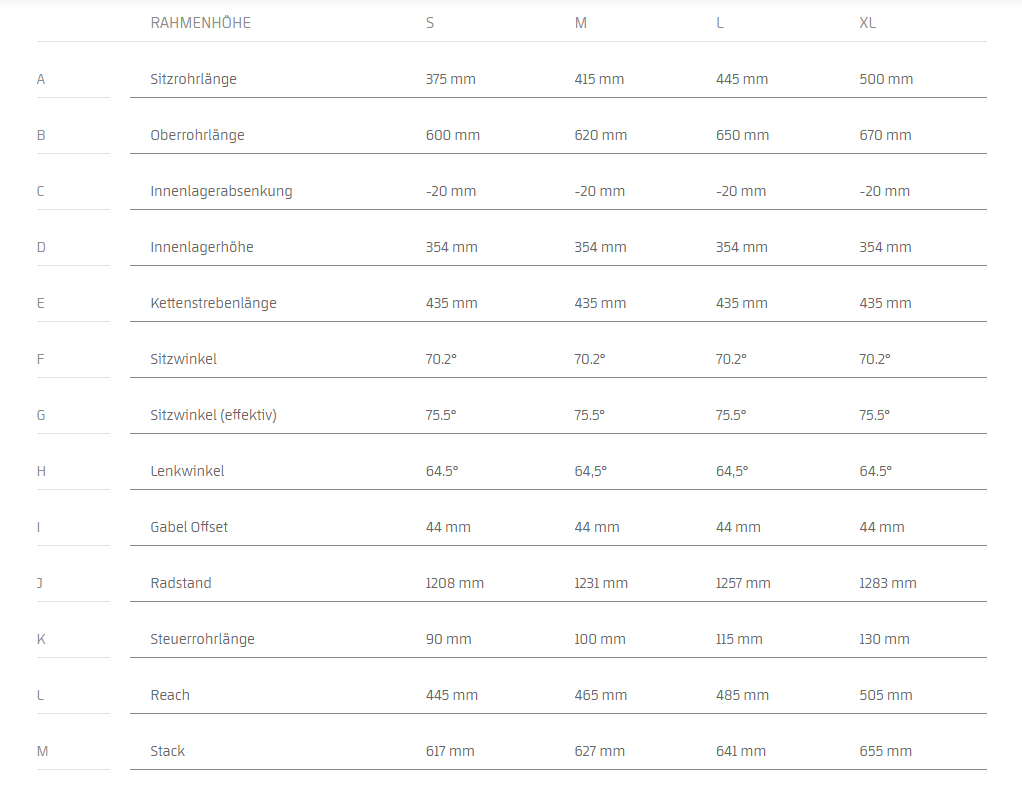
Task: Click the Radstand row label
Action: pyautogui.click(x=181, y=583)
